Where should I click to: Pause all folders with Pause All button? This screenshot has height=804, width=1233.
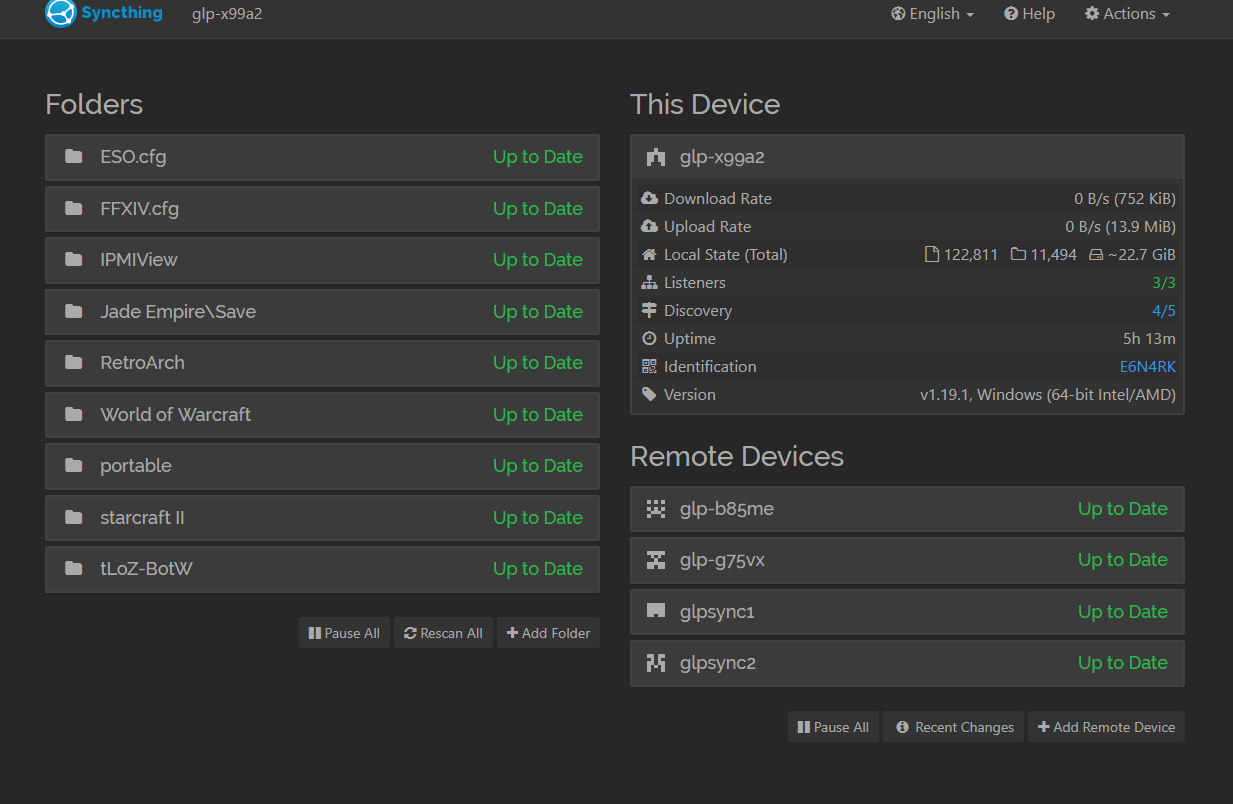click(x=344, y=633)
